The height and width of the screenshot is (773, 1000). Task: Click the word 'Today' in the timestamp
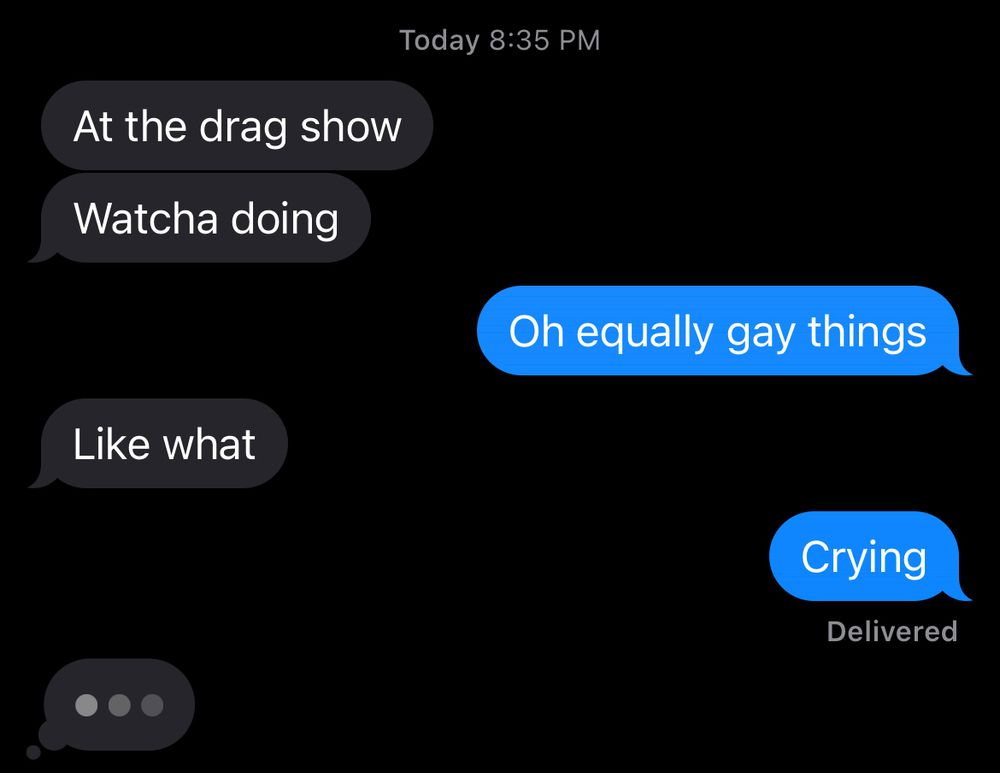click(x=439, y=41)
